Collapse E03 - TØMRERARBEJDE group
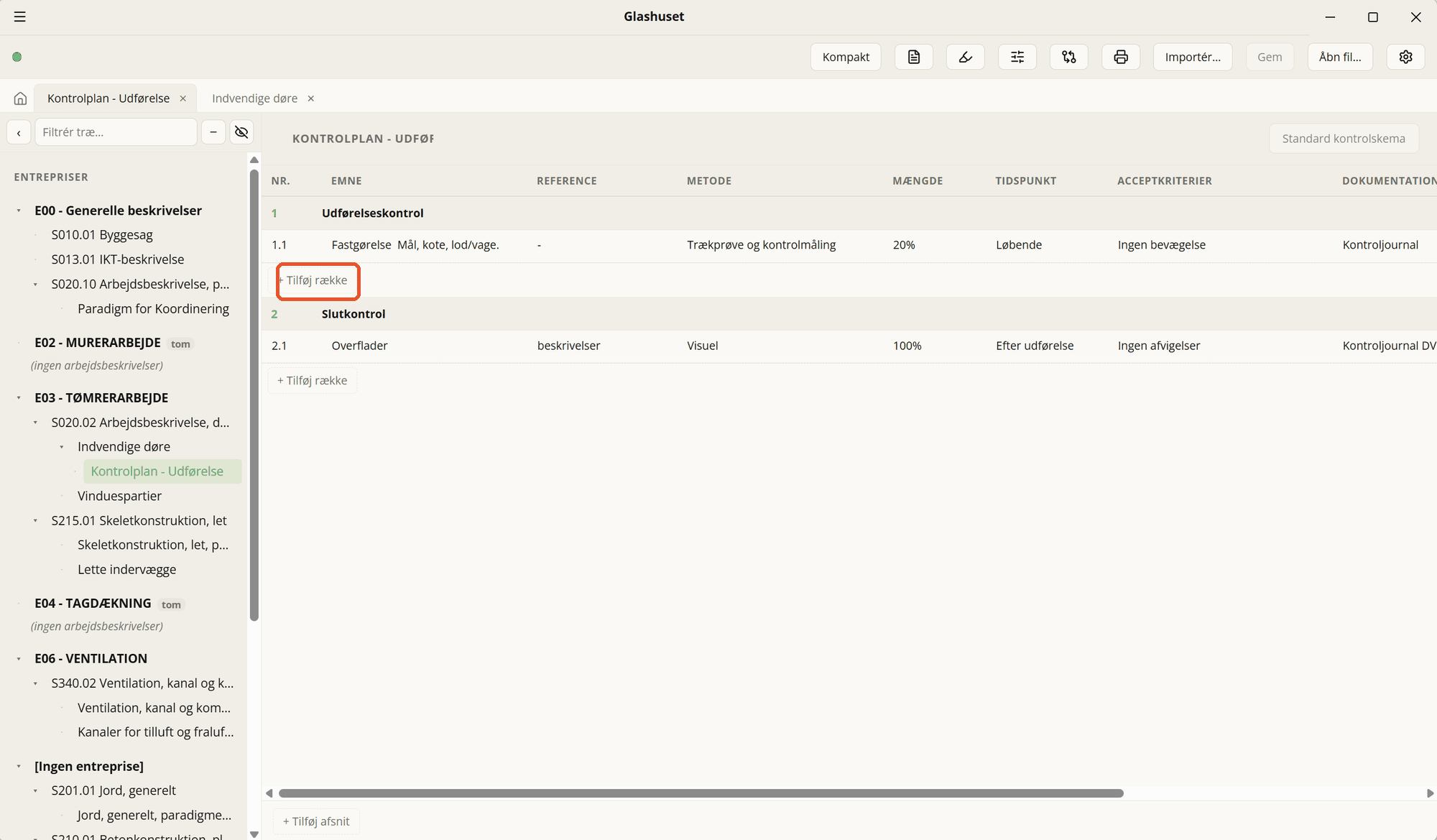This screenshot has width=1437, height=840. point(19,398)
